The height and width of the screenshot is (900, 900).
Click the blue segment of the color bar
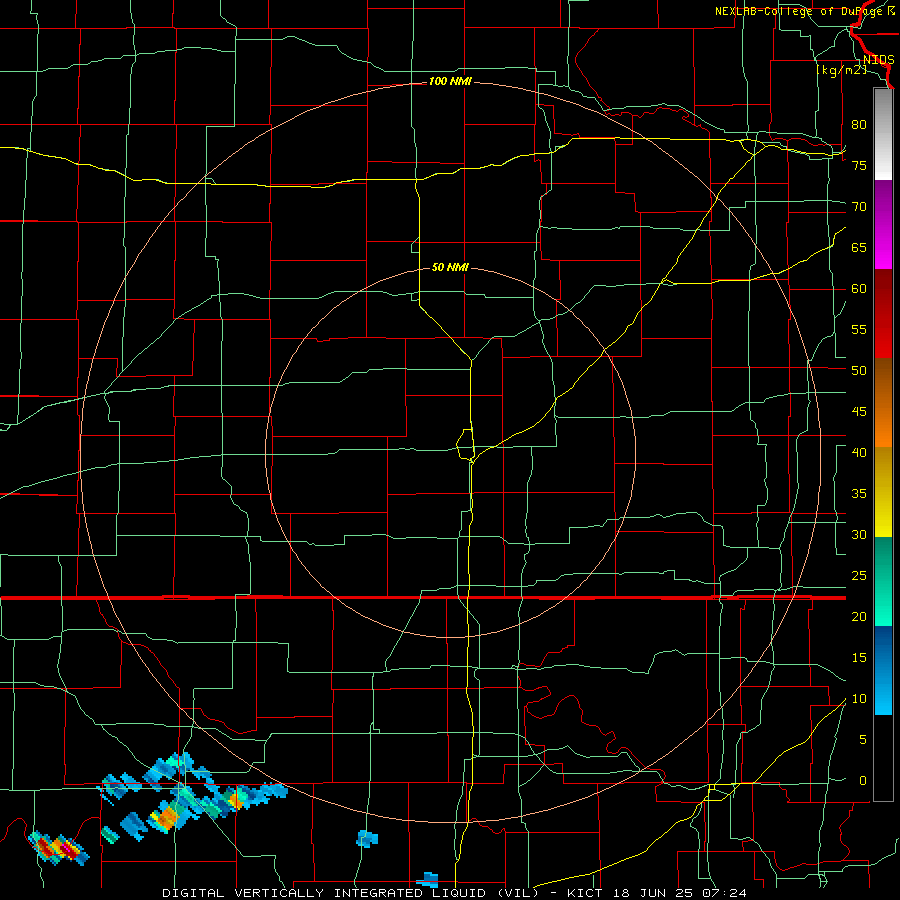[x=883, y=670]
